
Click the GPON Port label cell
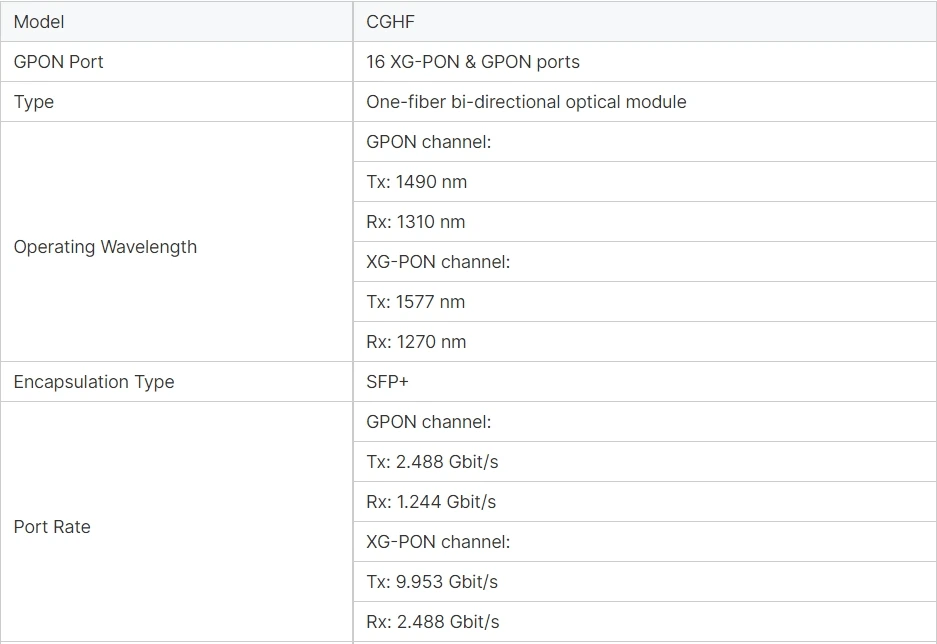(59, 62)
